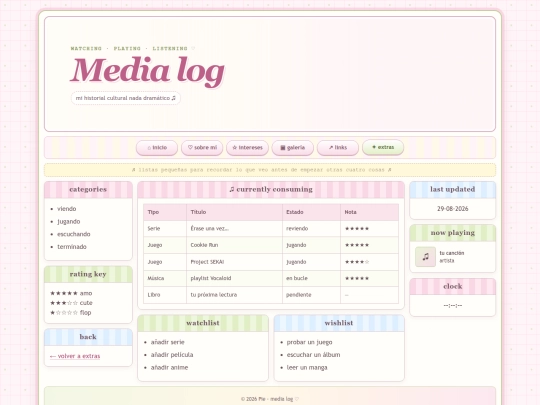This screenshot has width=540, height=405.
Task: Select terminado in categories list
Action: (72, 247)
